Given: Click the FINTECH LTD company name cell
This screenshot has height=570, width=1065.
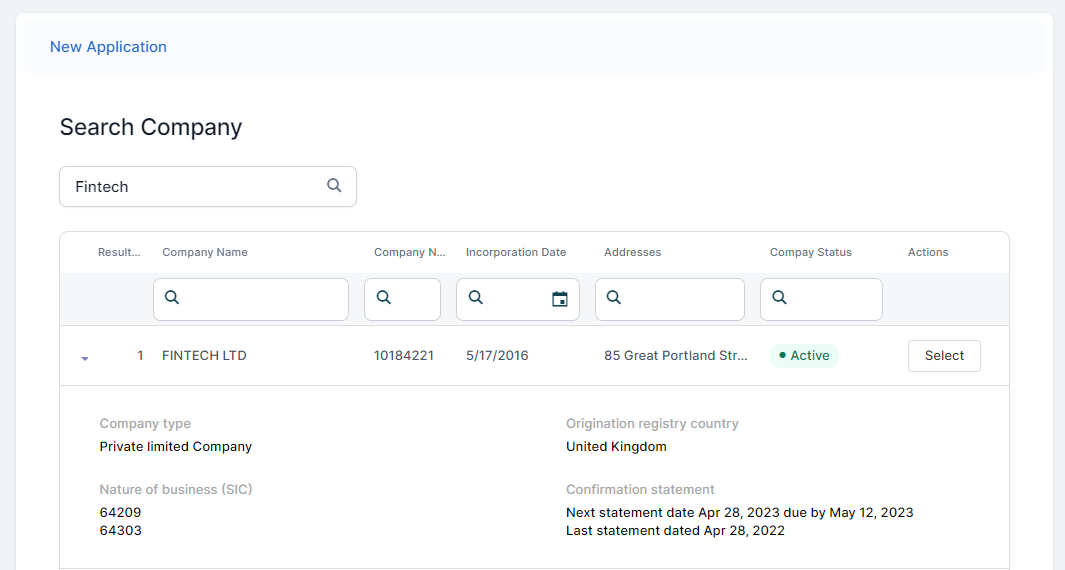Looking at the screenshot, I should click(x=204, y=356).
